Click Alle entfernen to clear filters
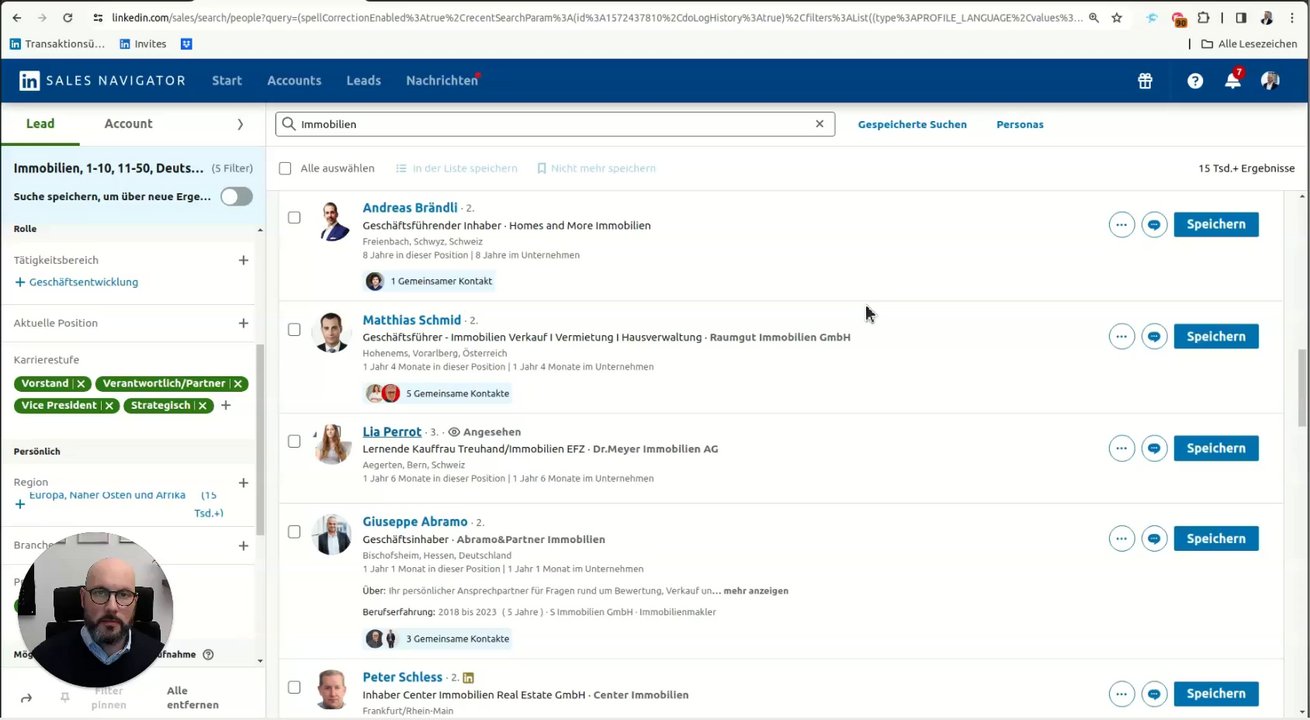This screenshot has height=720, width=1310. tap(192, 698)
